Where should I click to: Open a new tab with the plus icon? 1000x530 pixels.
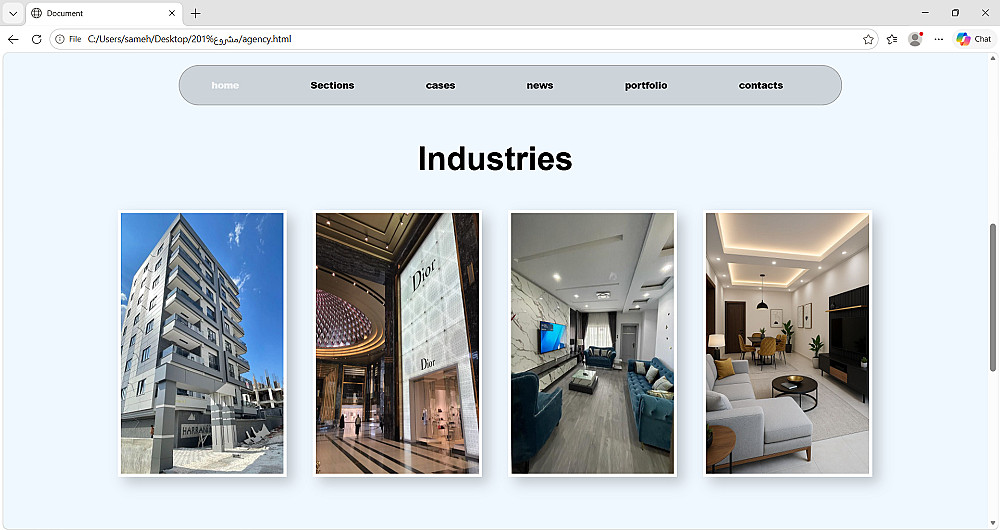(196, 13)
